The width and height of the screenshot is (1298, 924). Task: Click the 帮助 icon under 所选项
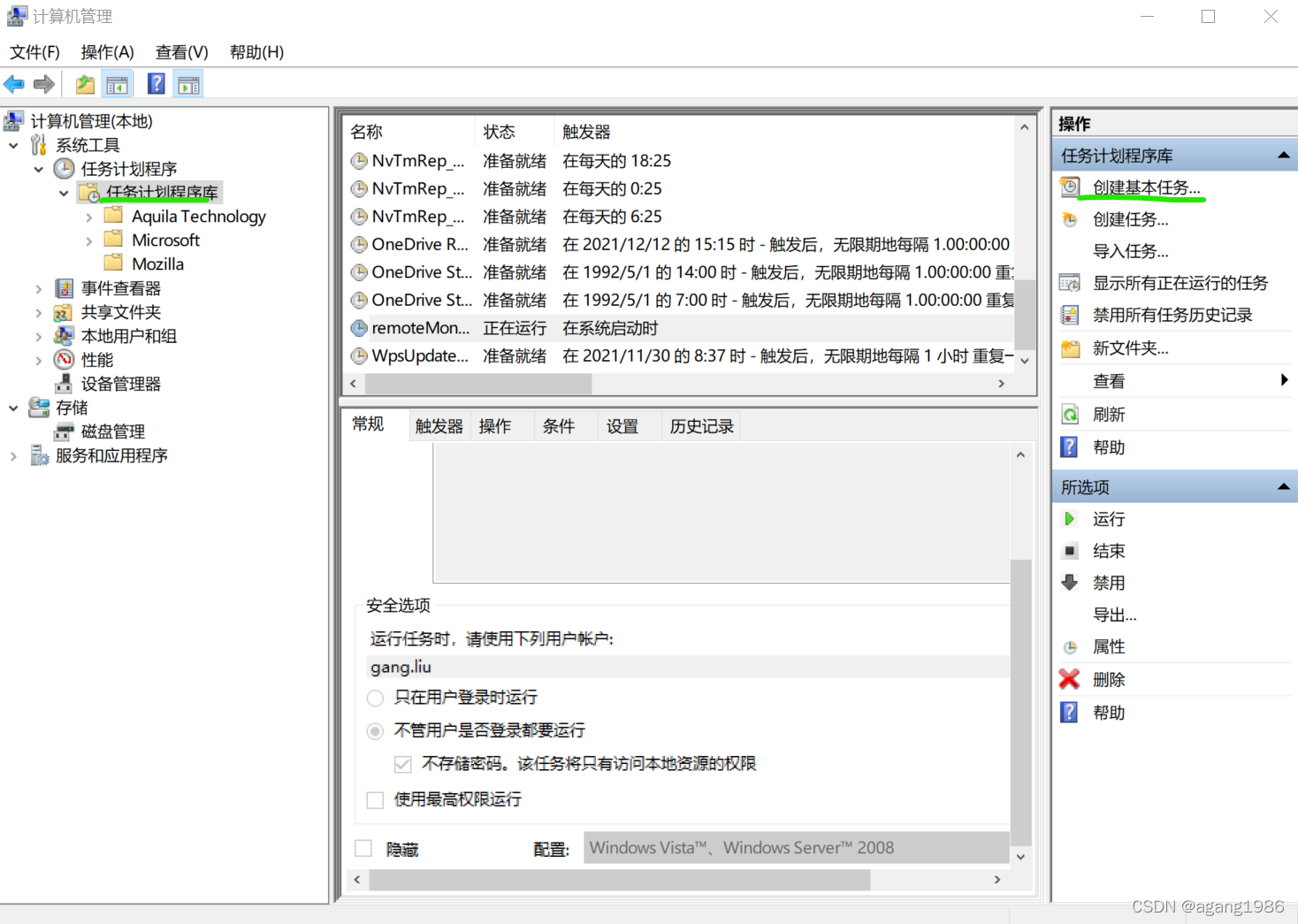(1069, 712)
